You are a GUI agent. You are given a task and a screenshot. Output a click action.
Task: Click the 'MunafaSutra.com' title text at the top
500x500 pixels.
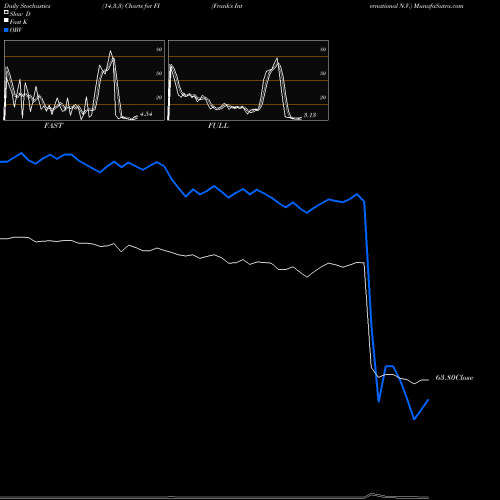coord(438,6)
